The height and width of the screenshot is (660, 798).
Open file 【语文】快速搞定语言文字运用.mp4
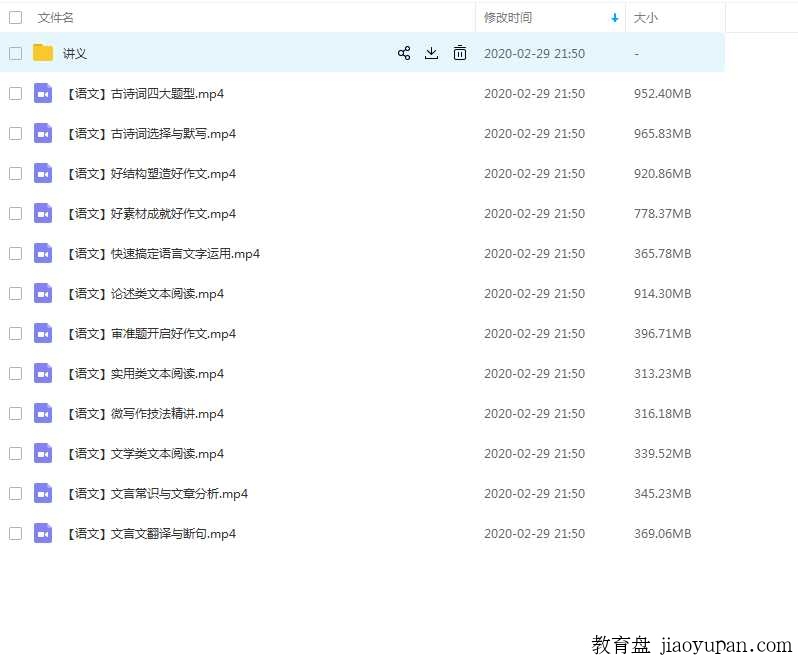tap(163, 254)
